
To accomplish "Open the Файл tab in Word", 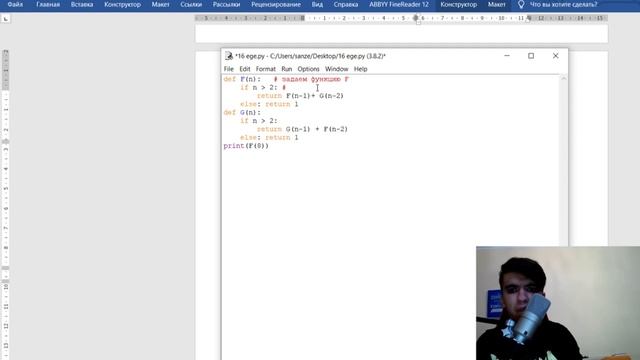I will point(15,4).
